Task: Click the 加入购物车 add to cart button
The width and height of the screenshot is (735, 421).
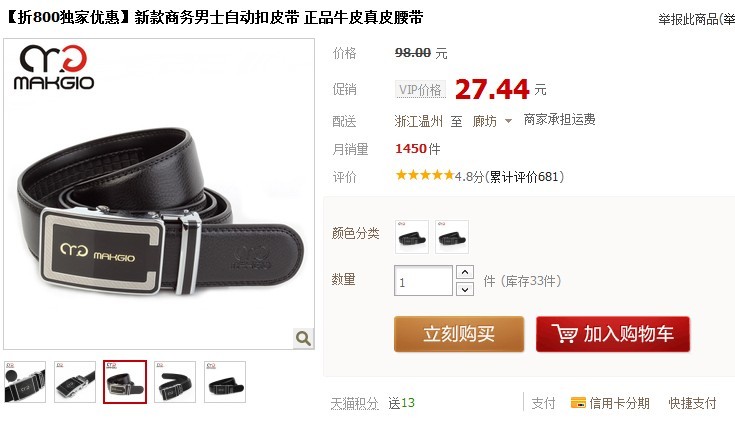Action: [613, 334]
